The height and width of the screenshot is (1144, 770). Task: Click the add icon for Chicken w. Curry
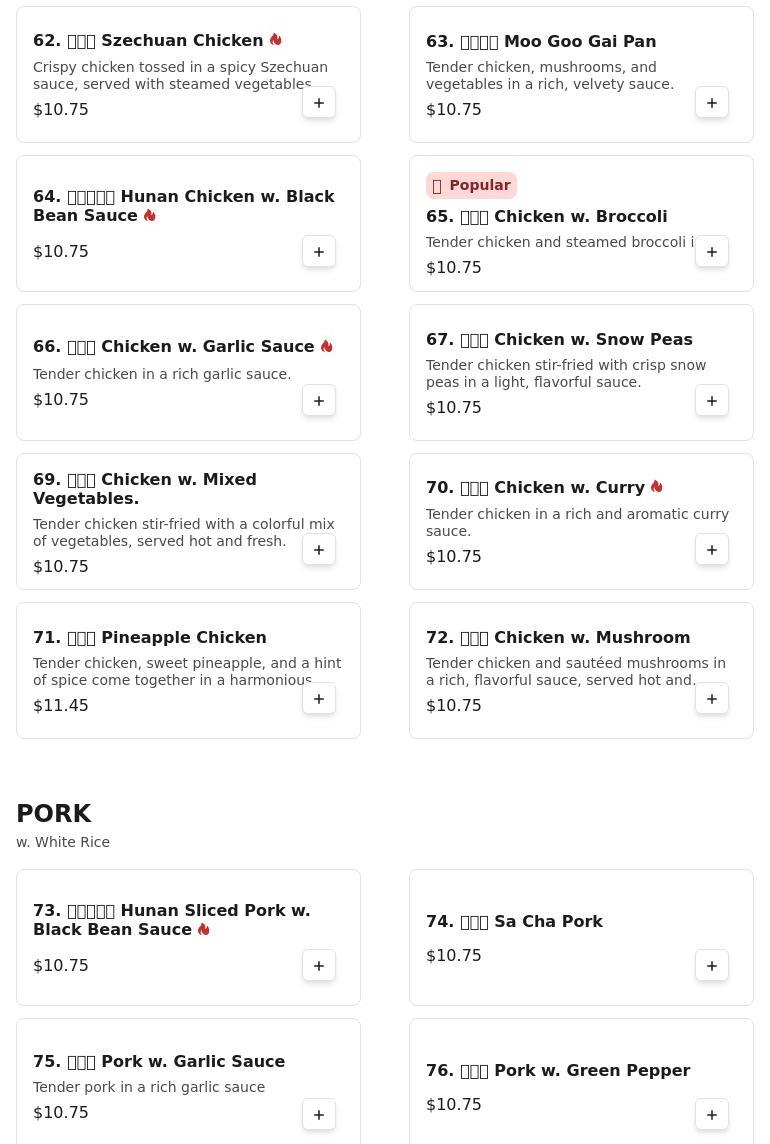tap(712, 549)
